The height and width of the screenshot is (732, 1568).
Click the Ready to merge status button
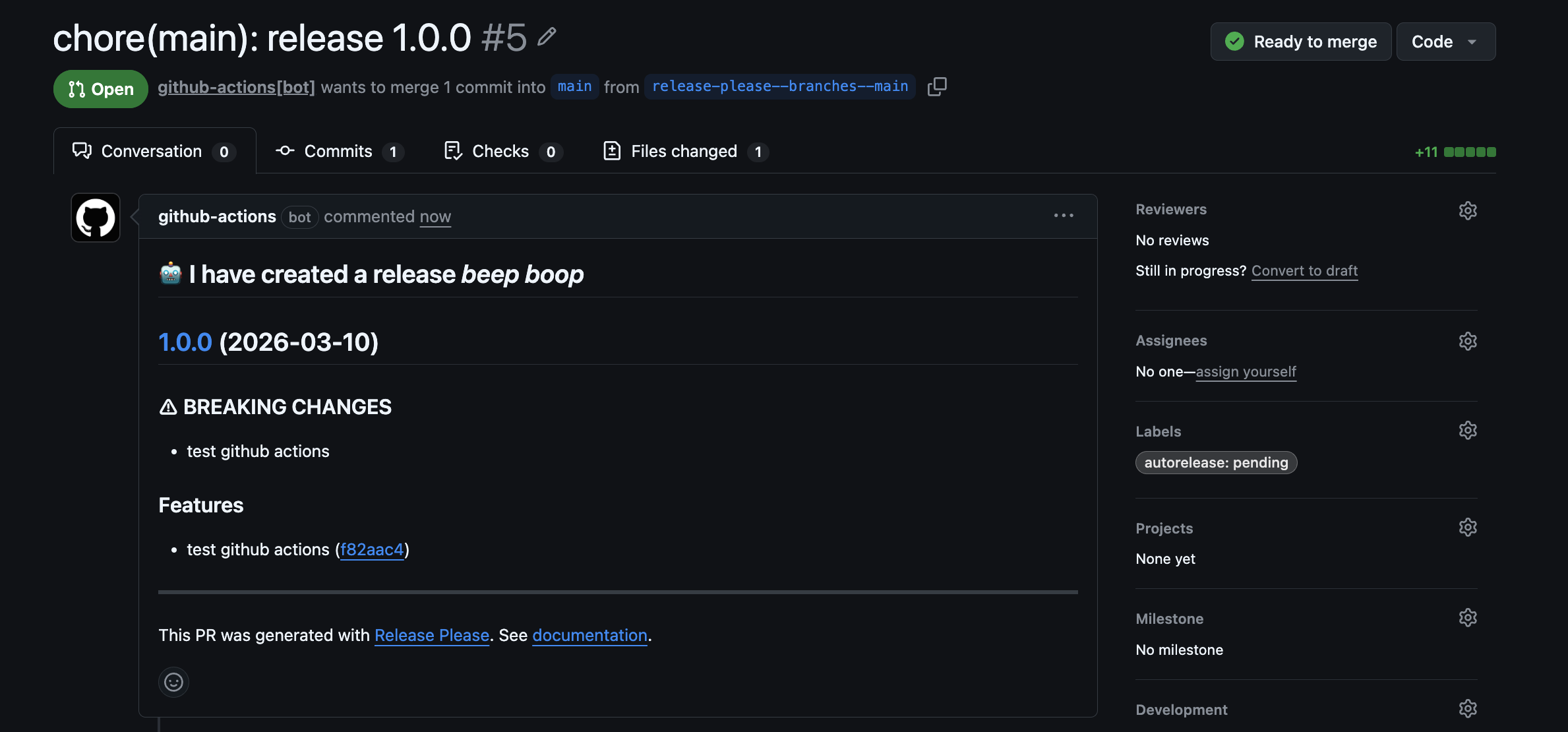coord(1300,42)
